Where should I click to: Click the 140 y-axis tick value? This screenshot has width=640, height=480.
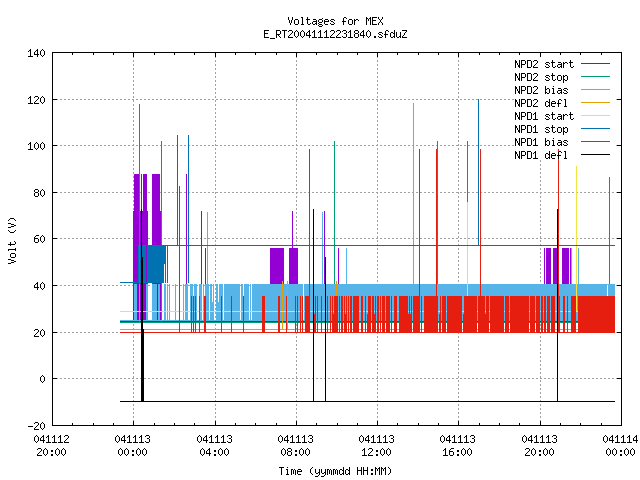[x=36, y=53]
